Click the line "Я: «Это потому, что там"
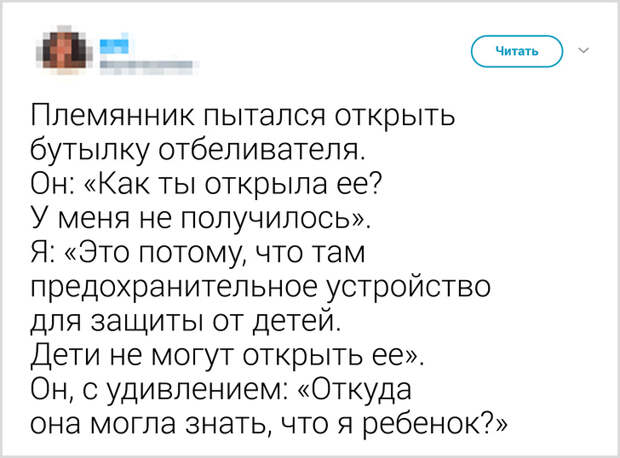The image size is (620, 458). pos(198,253)
